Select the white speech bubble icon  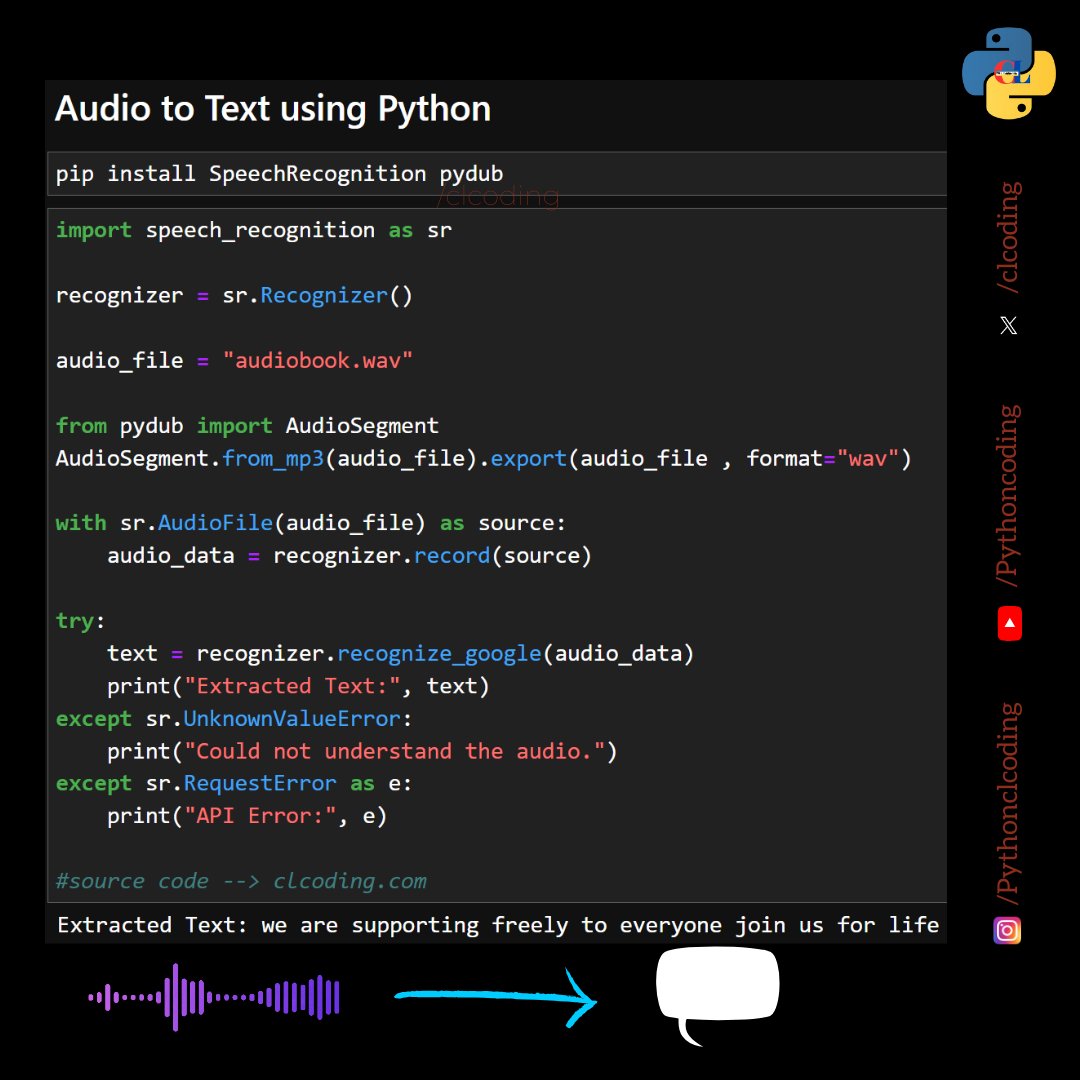tap(717, 985)
